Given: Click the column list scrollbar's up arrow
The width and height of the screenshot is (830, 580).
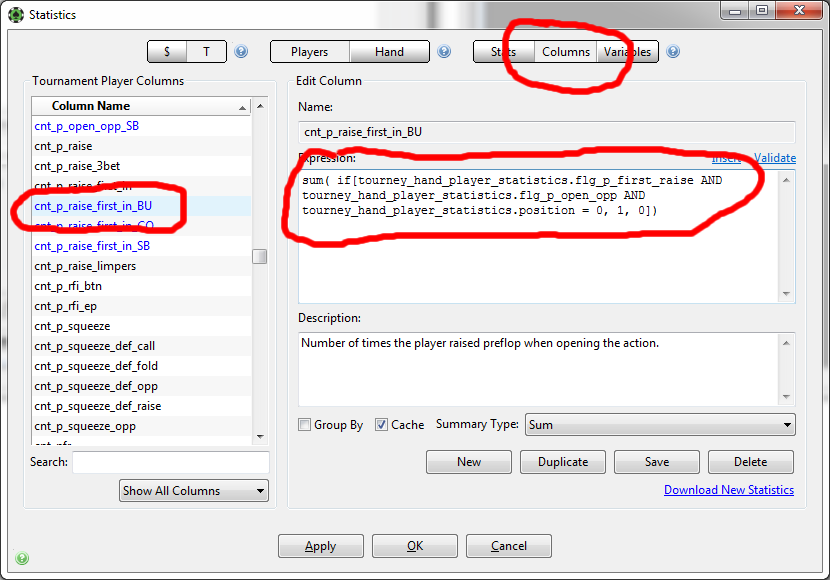Looking at the screenshot, I should click(x=260, y=106).
